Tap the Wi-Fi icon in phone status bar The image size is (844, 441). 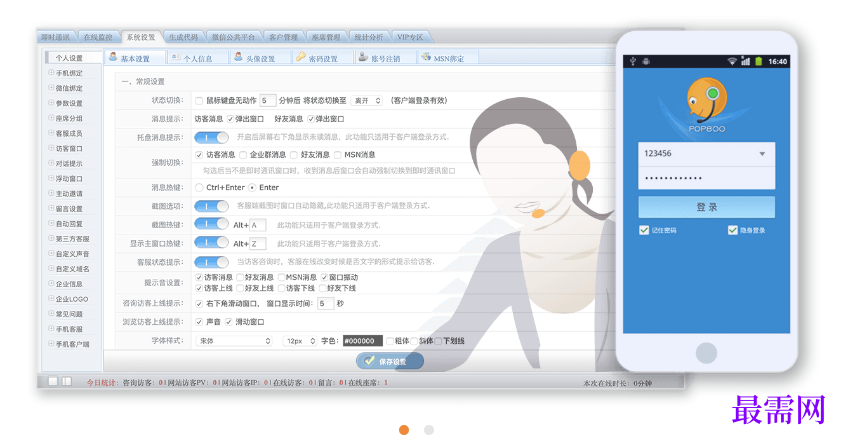732,61
